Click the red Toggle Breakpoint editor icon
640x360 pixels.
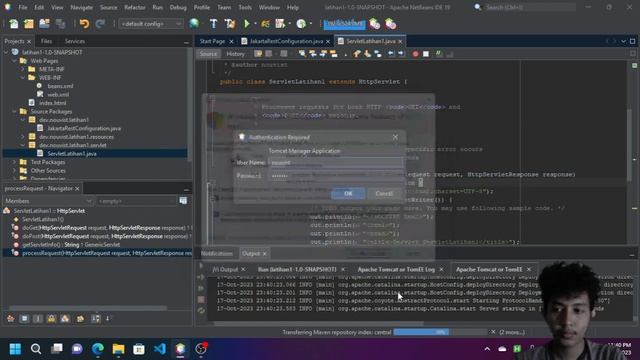coord(416,54)
